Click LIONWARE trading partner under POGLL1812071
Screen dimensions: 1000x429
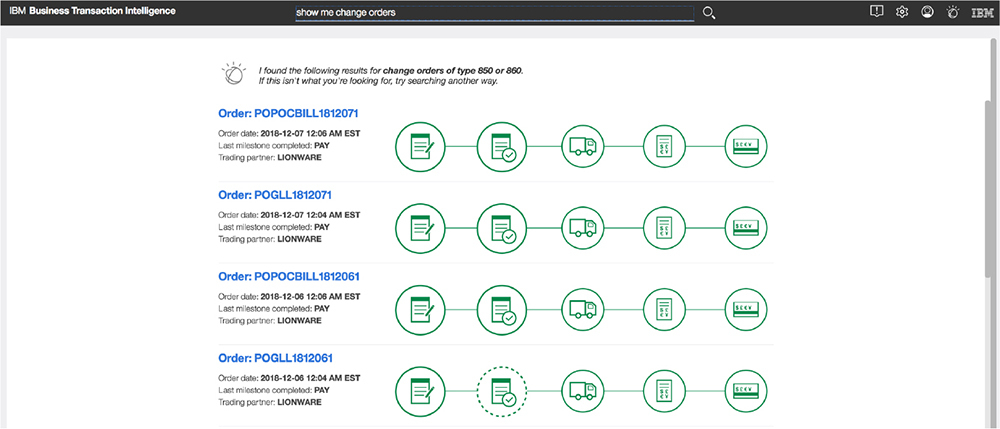pos(300,239)
